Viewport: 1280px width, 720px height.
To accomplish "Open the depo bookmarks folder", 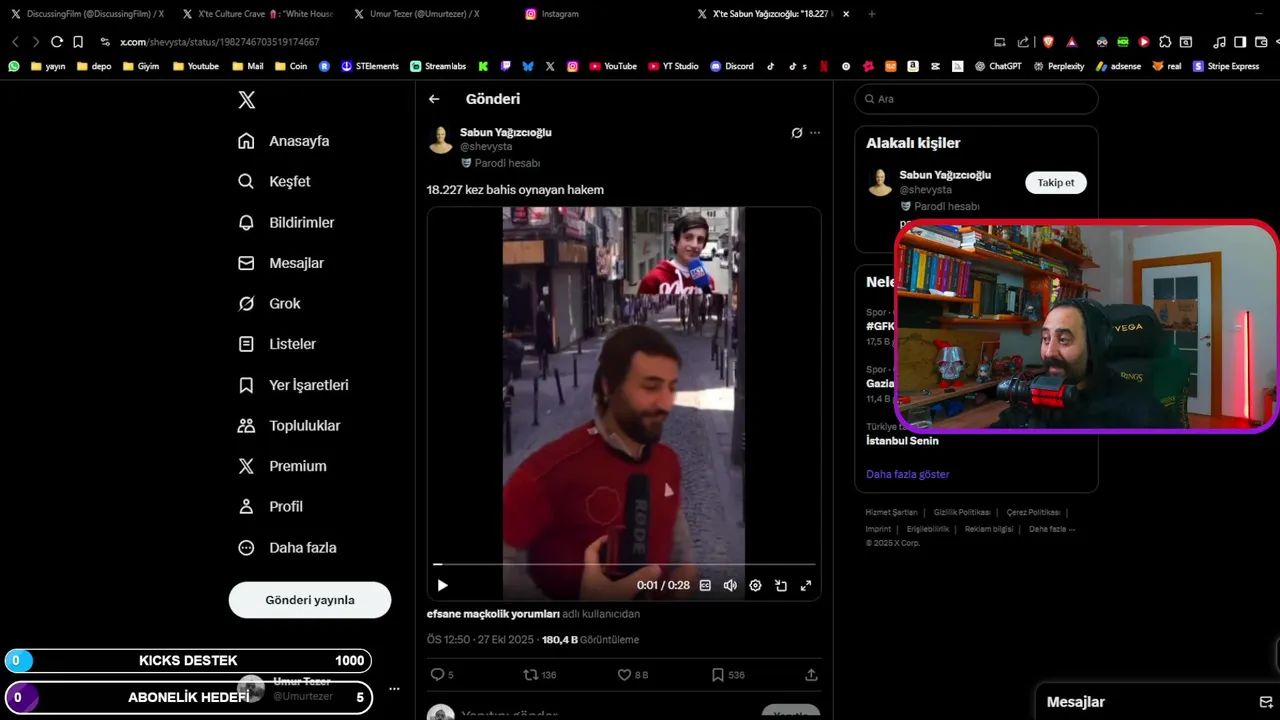I will [94, 66].
